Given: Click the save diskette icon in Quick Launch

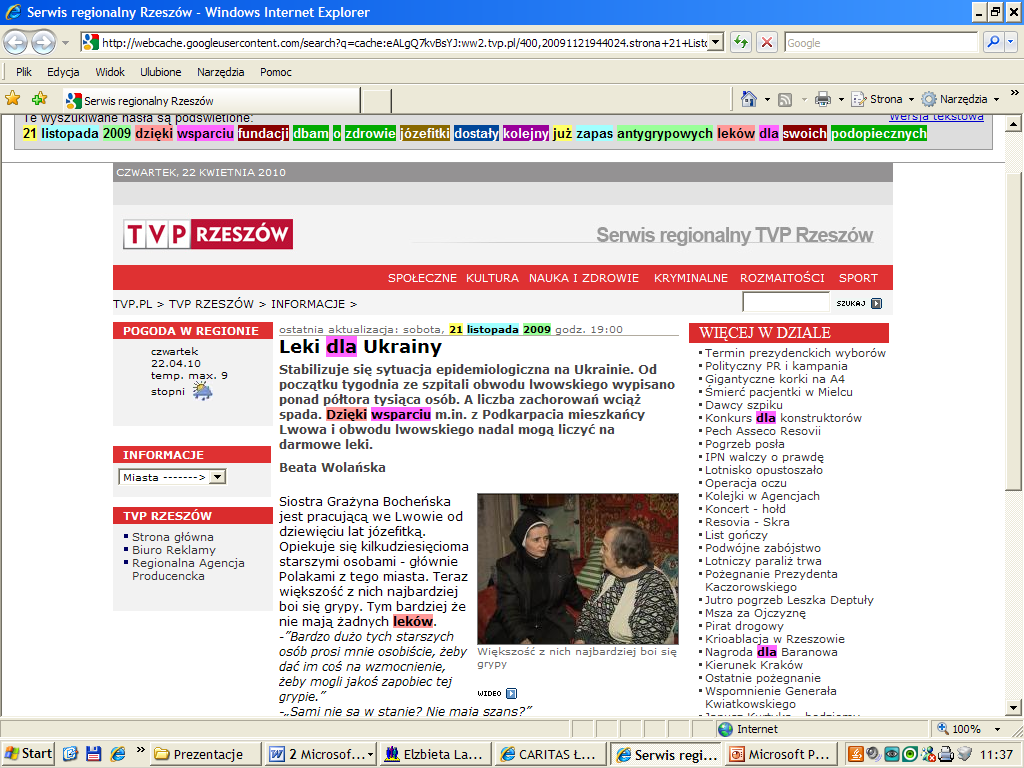Looking at the screenshot, I should tap(93, 754).
